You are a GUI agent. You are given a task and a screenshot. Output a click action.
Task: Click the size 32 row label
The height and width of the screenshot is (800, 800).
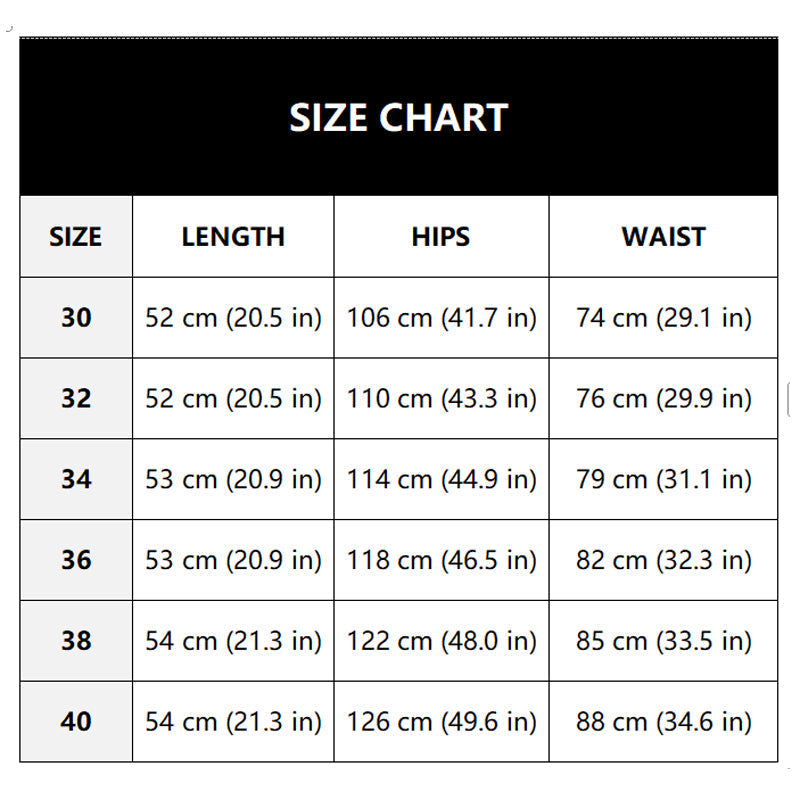click(76, 398)
